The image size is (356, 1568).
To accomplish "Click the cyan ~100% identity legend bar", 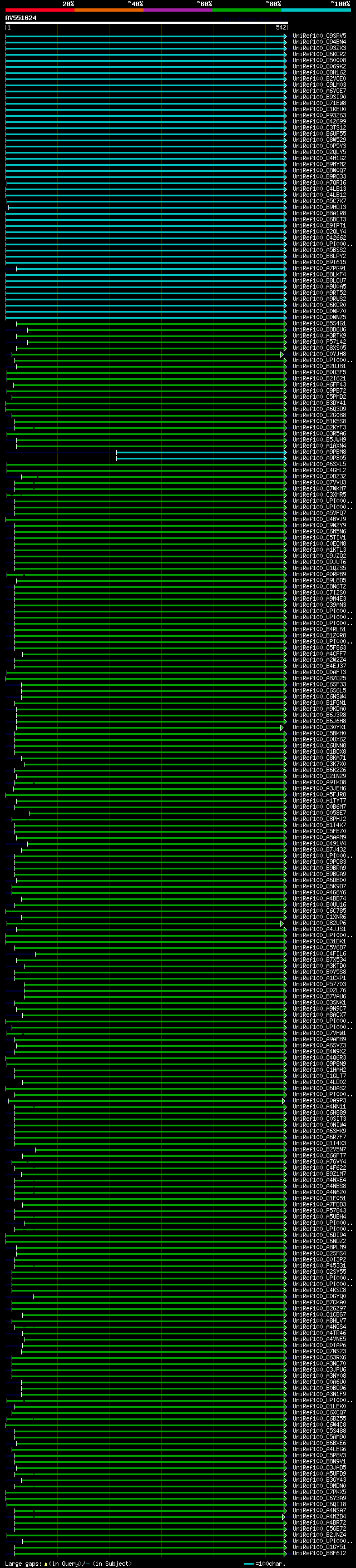I will [x=317, y=10].
